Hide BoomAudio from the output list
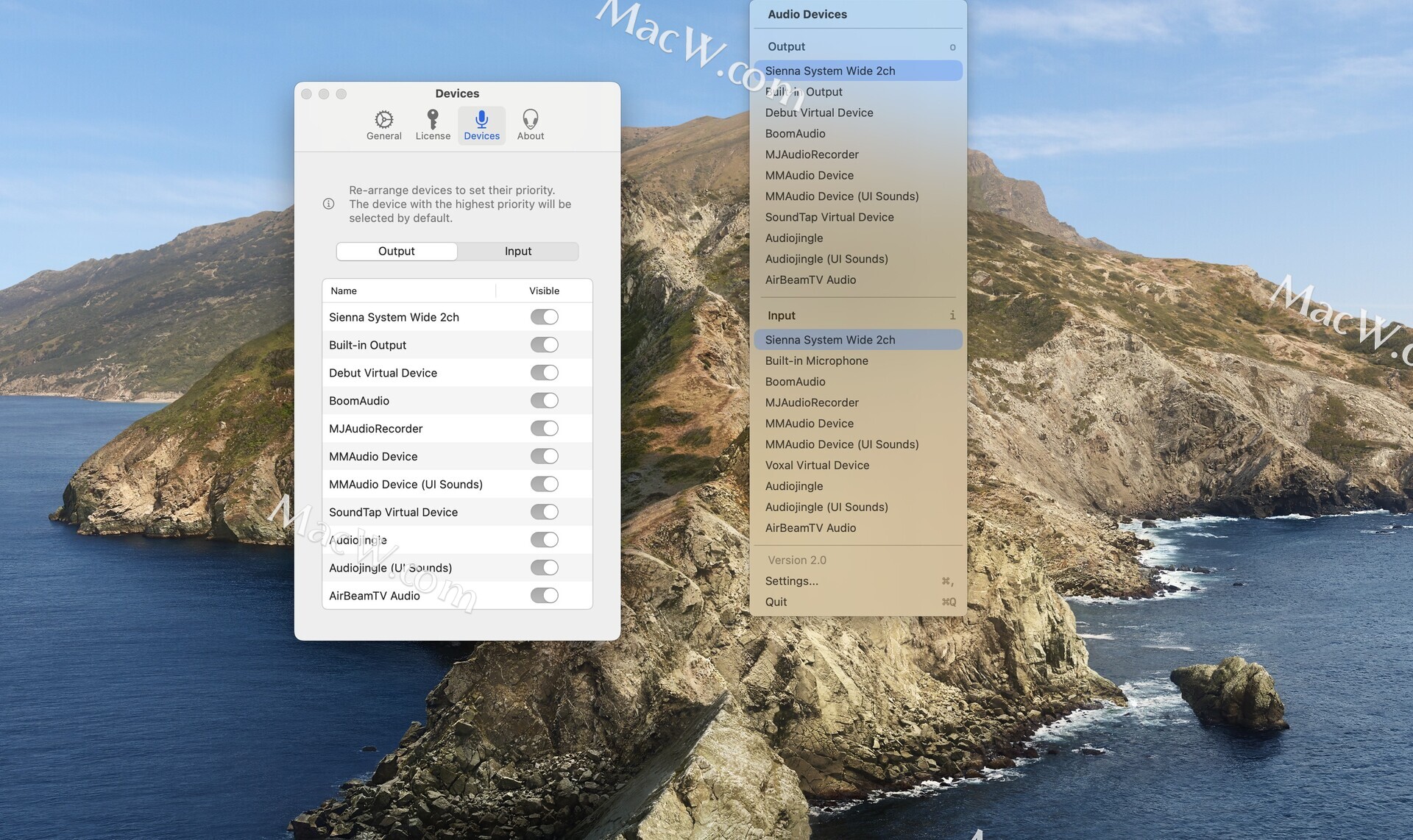This screenshot has height=840, width=1413. coord(544,401)
